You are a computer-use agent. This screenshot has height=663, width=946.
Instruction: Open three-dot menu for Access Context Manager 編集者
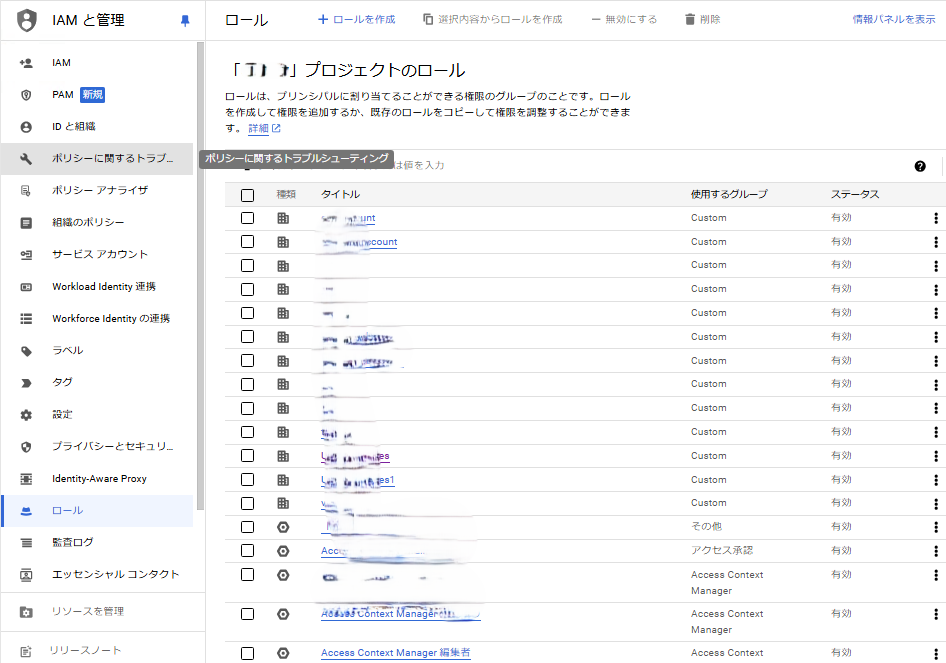936,653
